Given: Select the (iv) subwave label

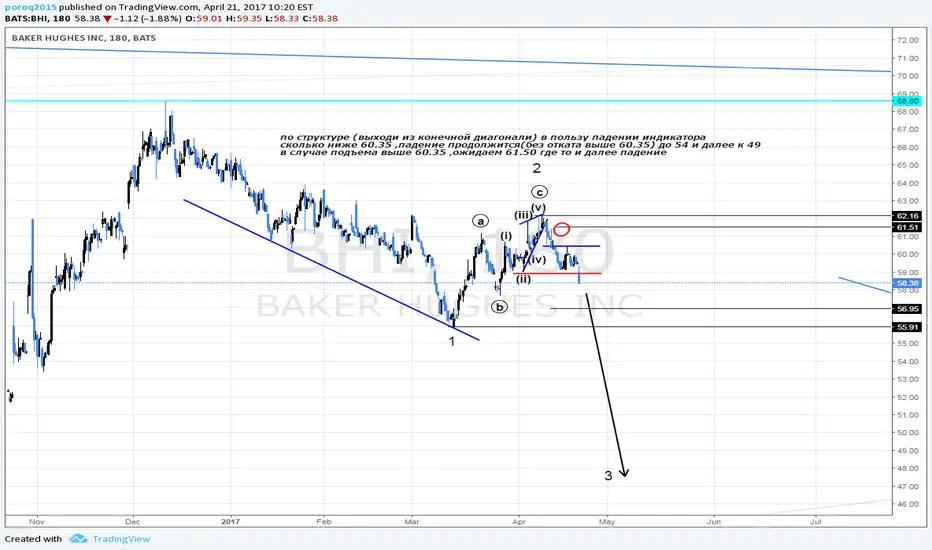Looking at the screenshot, I should pyautogui.click(x=537, y=260).
